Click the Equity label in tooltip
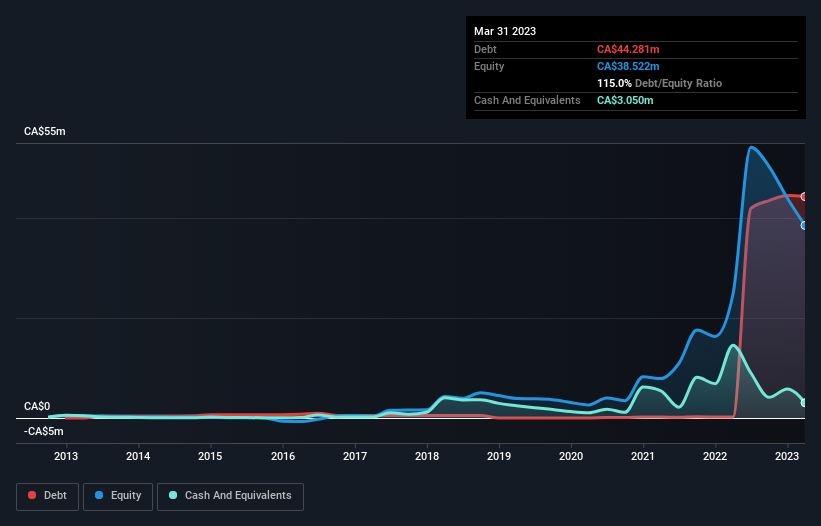 pos(489,66)
